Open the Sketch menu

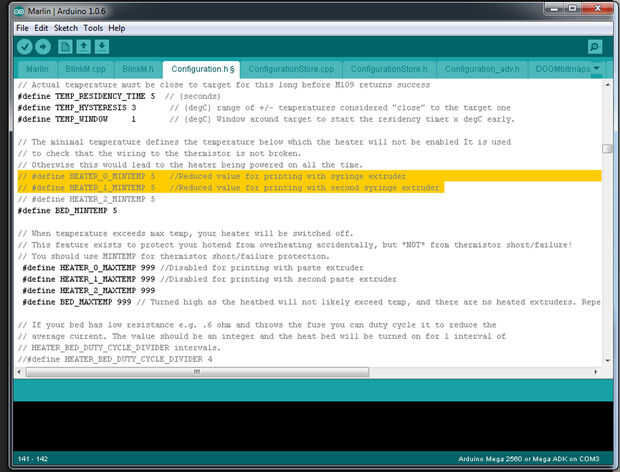coord(66,28)
